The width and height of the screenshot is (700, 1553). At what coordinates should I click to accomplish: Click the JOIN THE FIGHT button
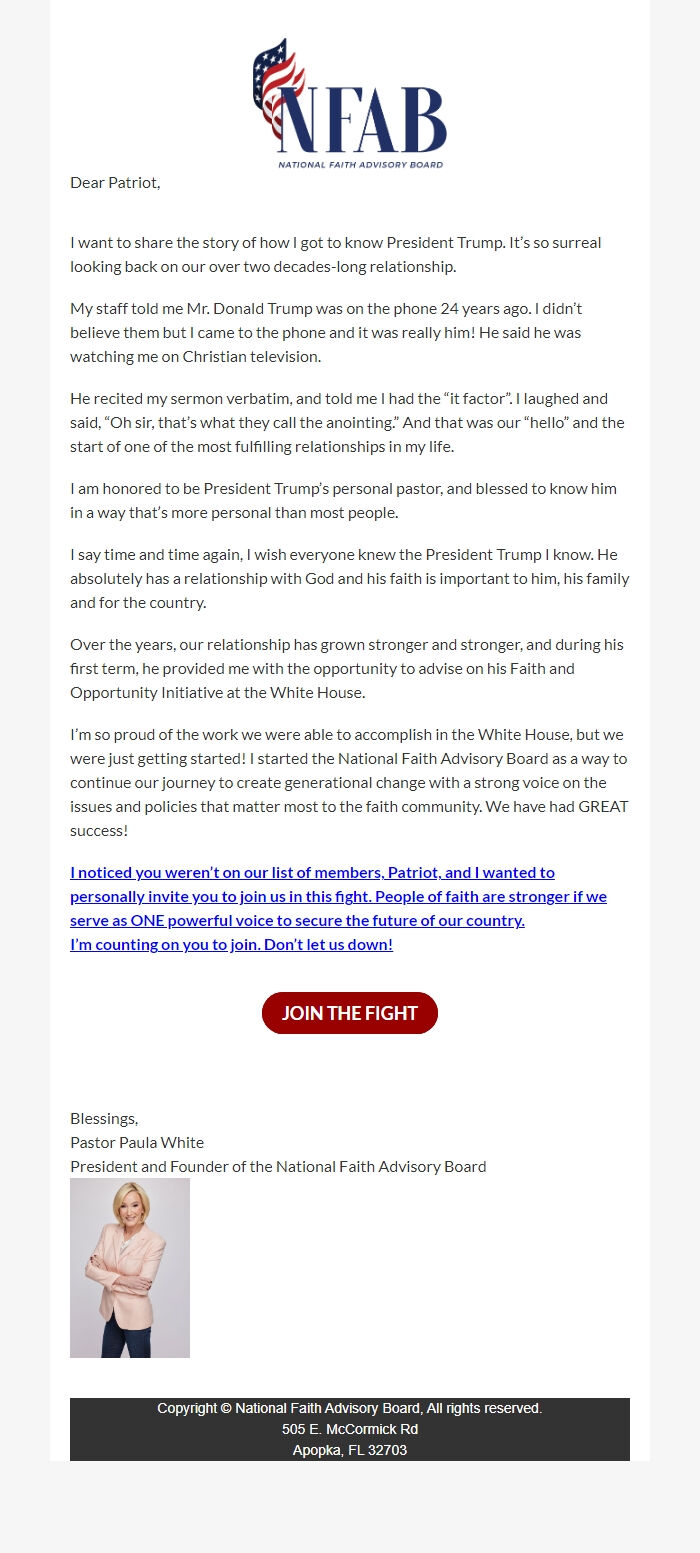pyautogui.click(x=349, y=1012)
